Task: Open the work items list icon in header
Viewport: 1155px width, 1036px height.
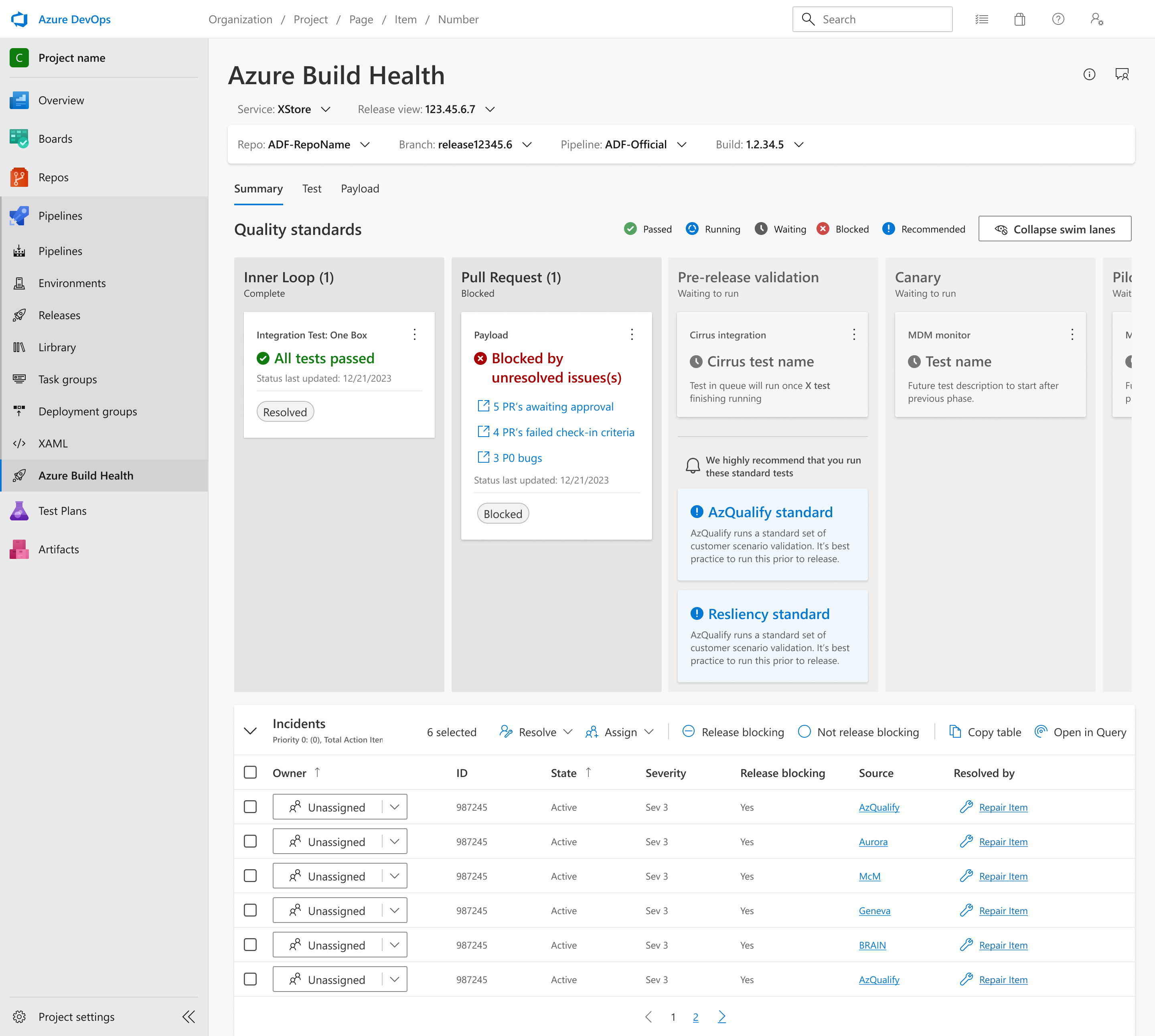Action: [x=981, y=19]
